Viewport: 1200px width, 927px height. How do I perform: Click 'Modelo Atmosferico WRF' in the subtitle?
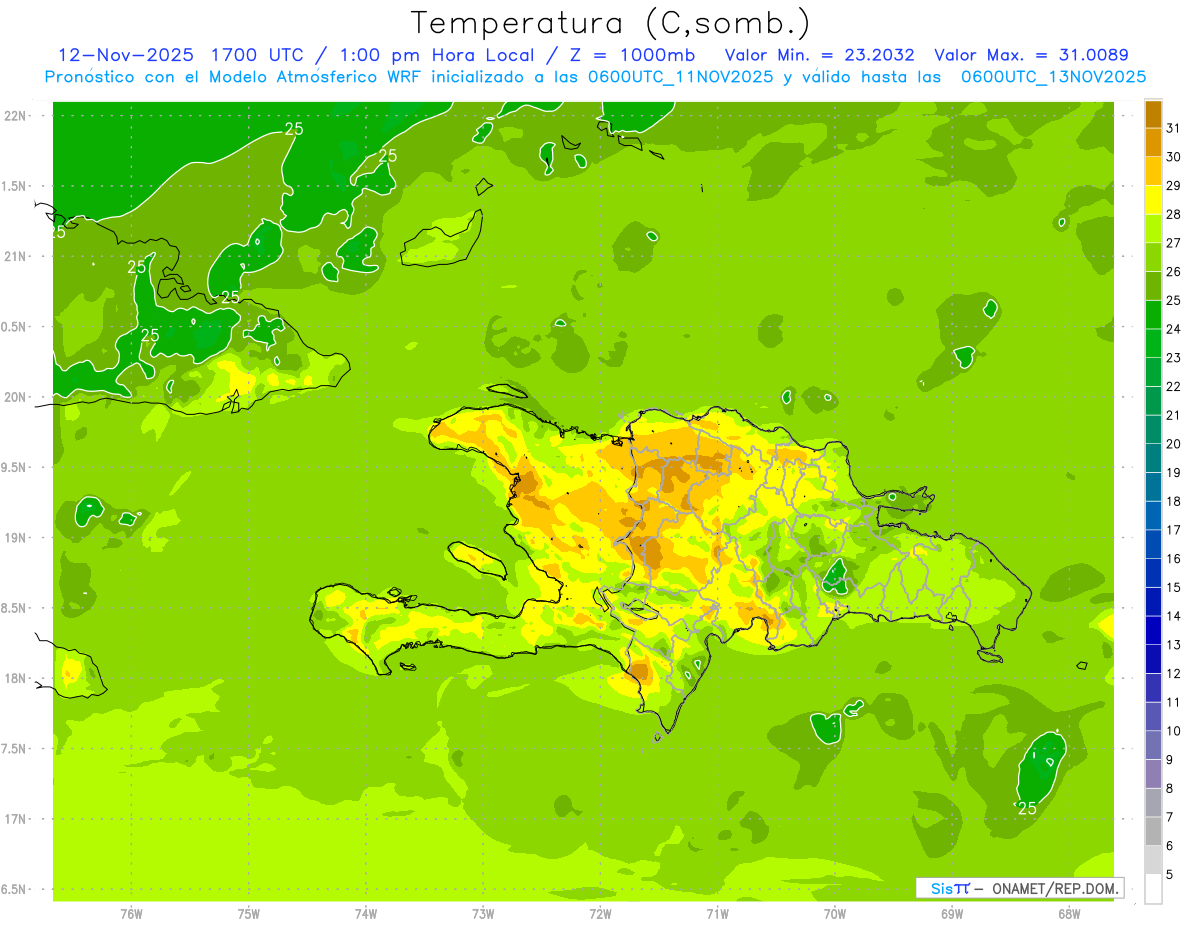(323, 77)
